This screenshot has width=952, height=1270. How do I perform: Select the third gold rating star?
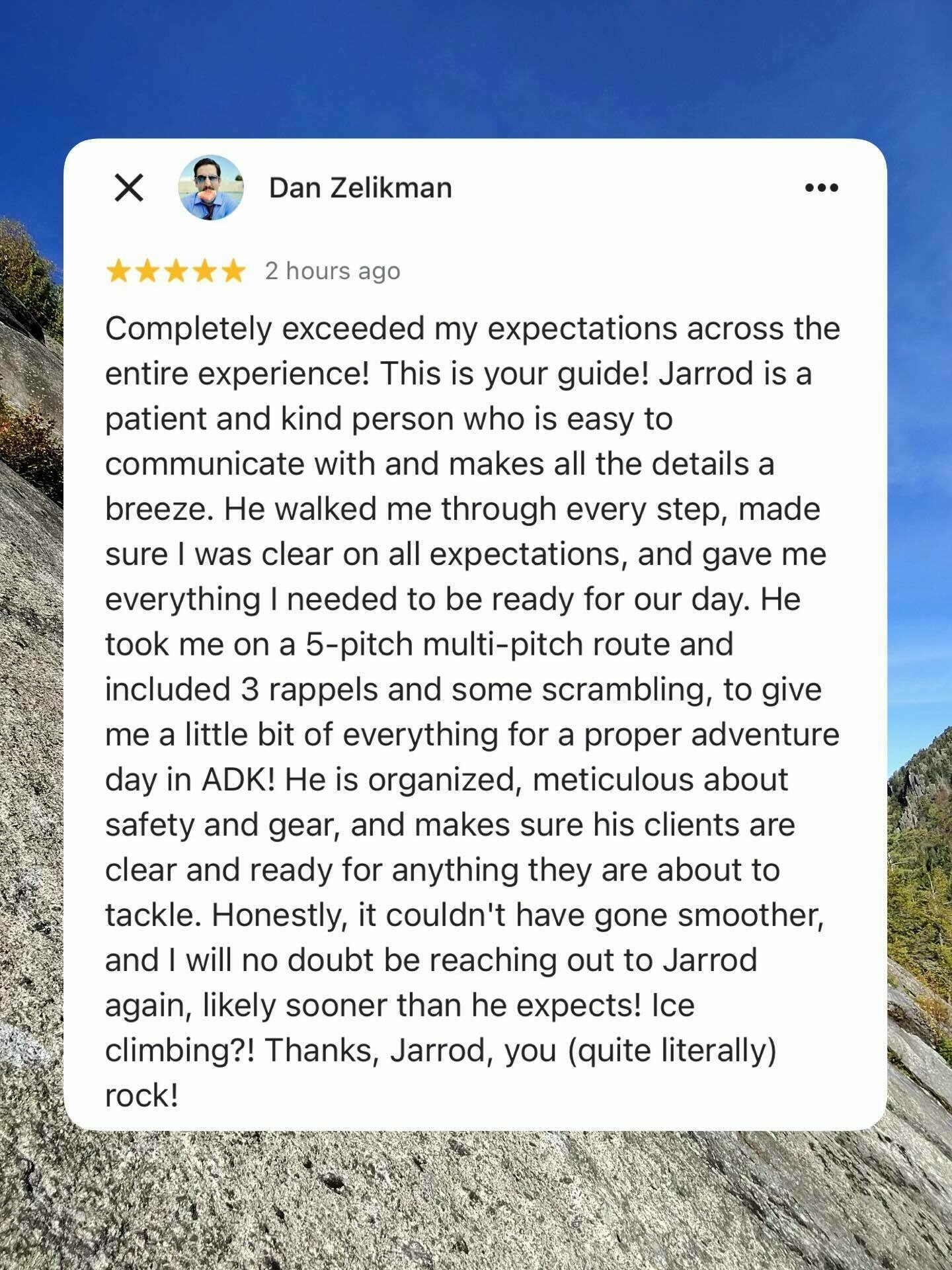176,271
